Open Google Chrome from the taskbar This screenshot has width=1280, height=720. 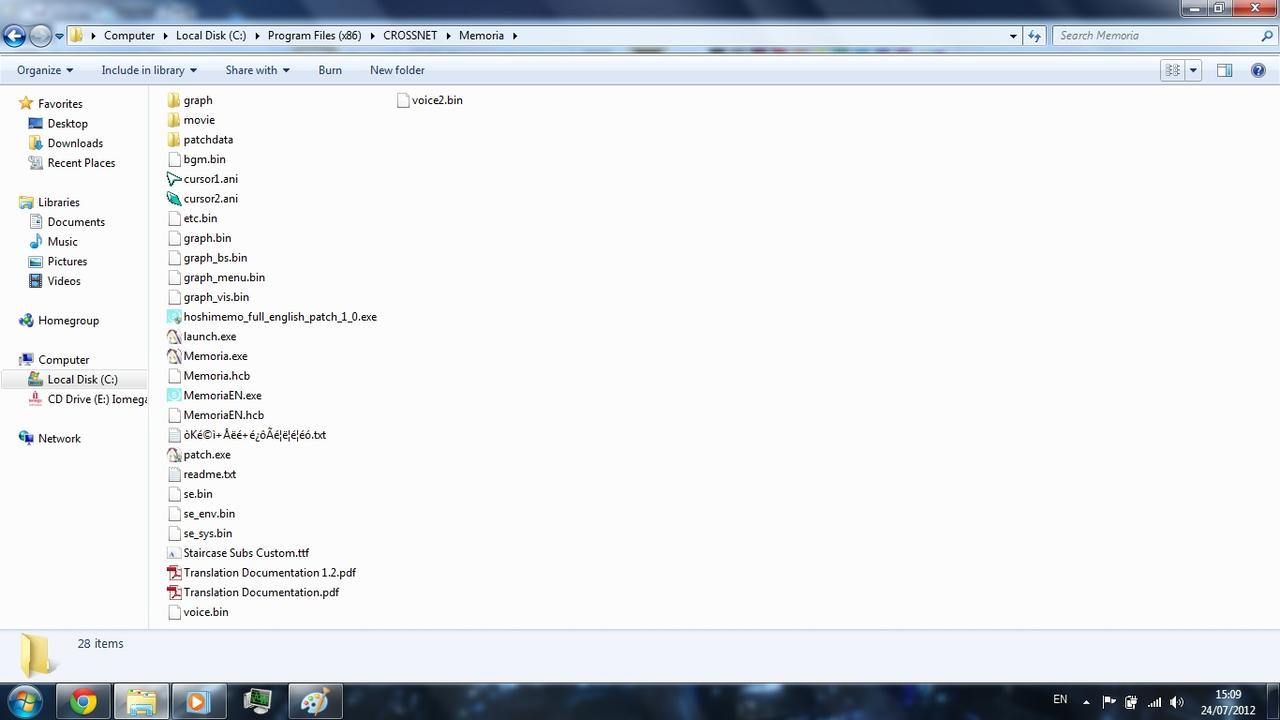[x=83, y=702]
